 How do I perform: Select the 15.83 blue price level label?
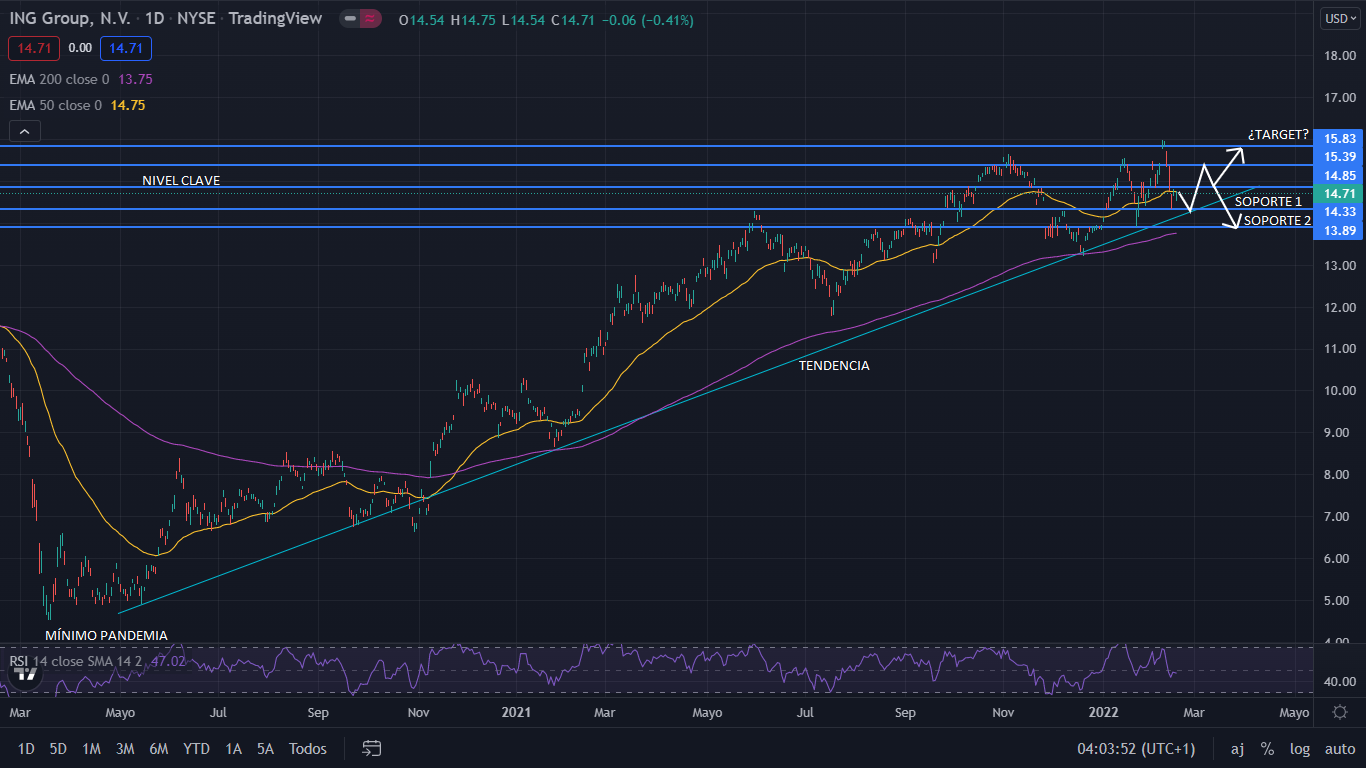(x=1339, y=139)
